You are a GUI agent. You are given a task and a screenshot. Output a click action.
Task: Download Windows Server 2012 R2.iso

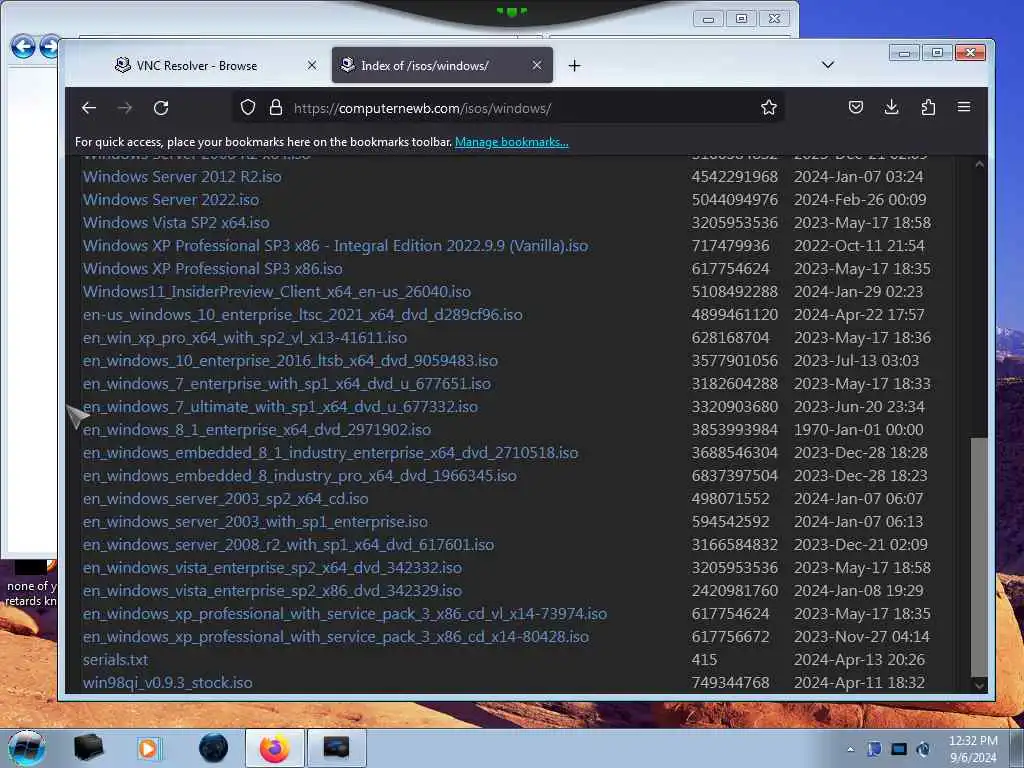pyautogui.click(x=182, y=177)
